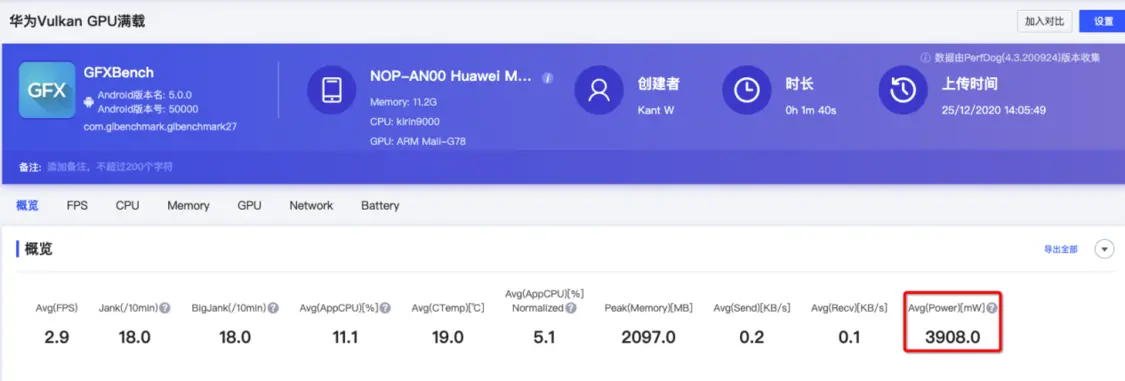The image size is (1125, 381).
Task: Click the Android robot icon
Action: 89,102
